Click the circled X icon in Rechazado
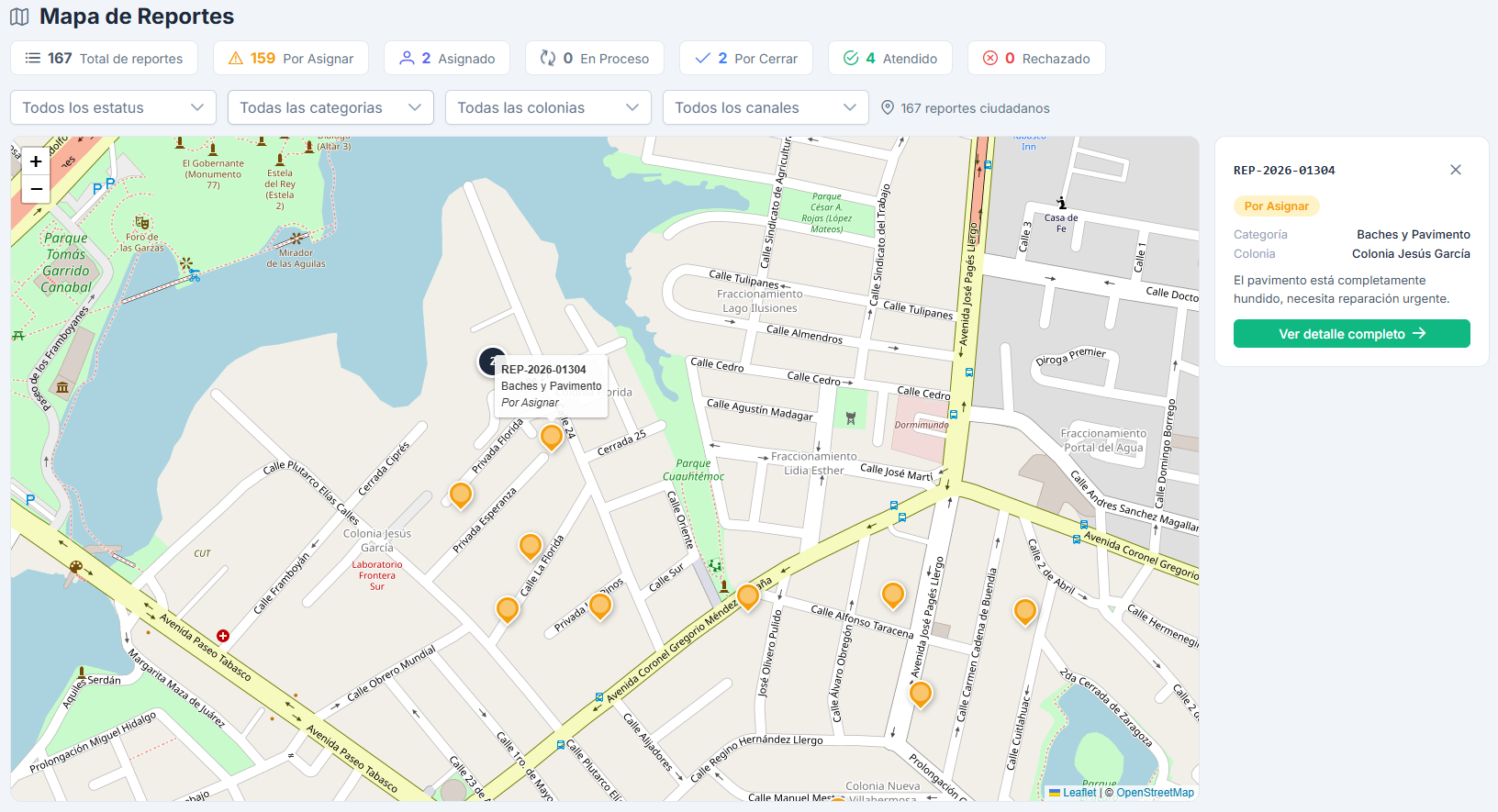The image size is (1498, 812). [x=990, y=58]
